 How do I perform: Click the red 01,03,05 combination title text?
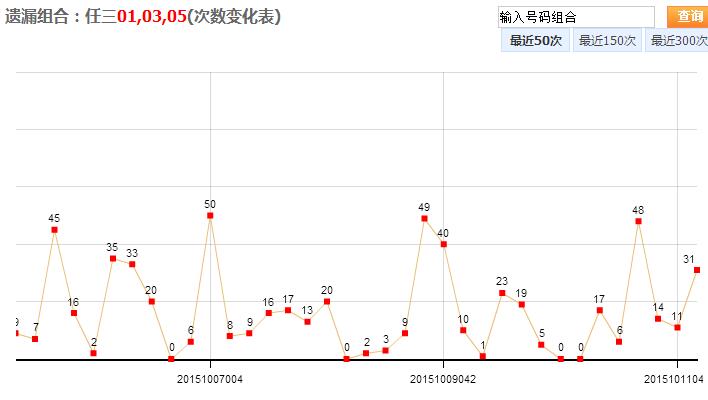(152, 17)
